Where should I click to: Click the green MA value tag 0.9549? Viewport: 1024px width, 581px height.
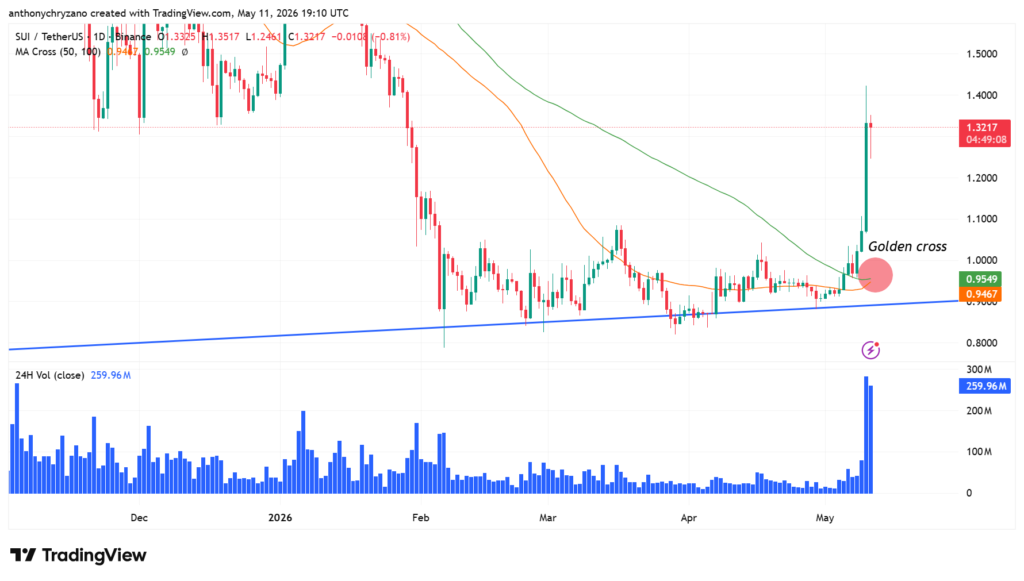click(x=980, y=279)
